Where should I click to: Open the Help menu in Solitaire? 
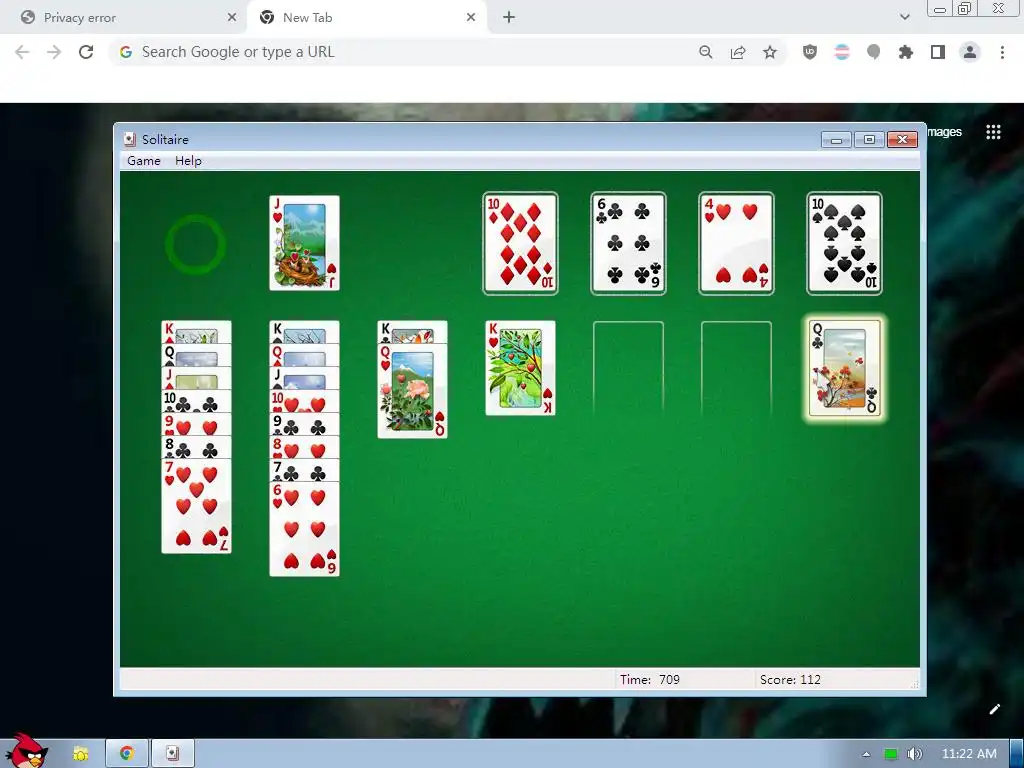[188, 161]
